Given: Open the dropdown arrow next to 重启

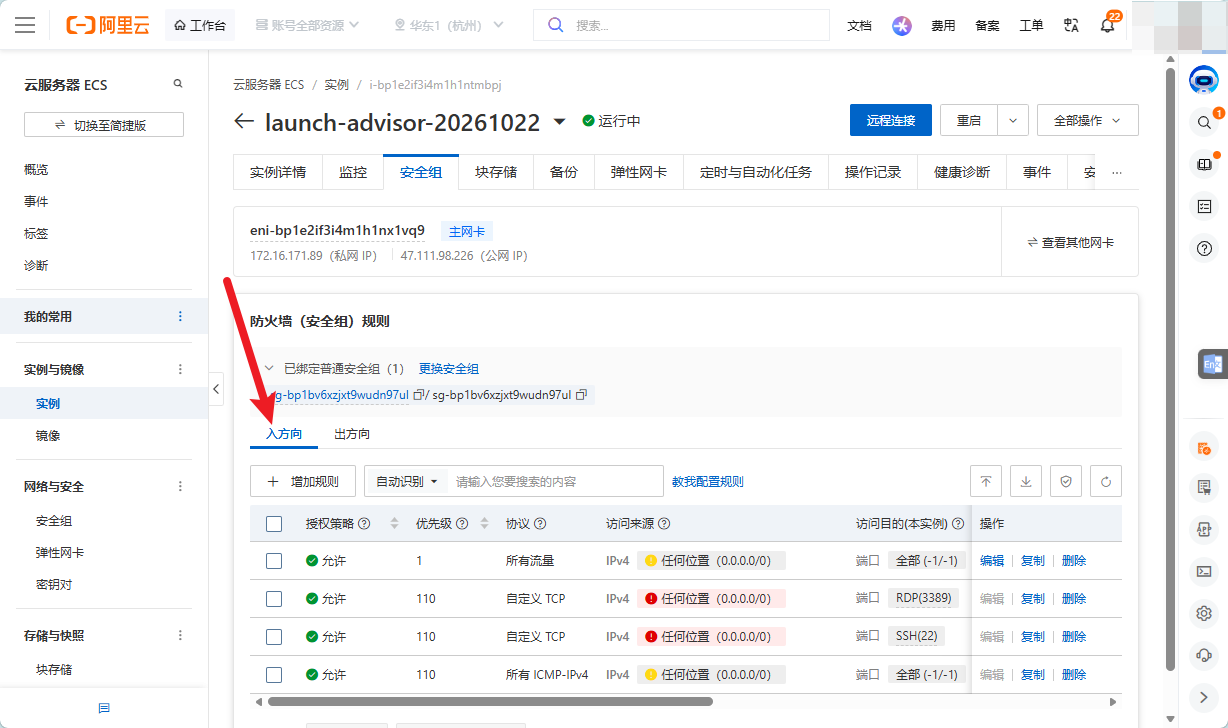Looking at the screenshot, I should [x=1013, y=120].
